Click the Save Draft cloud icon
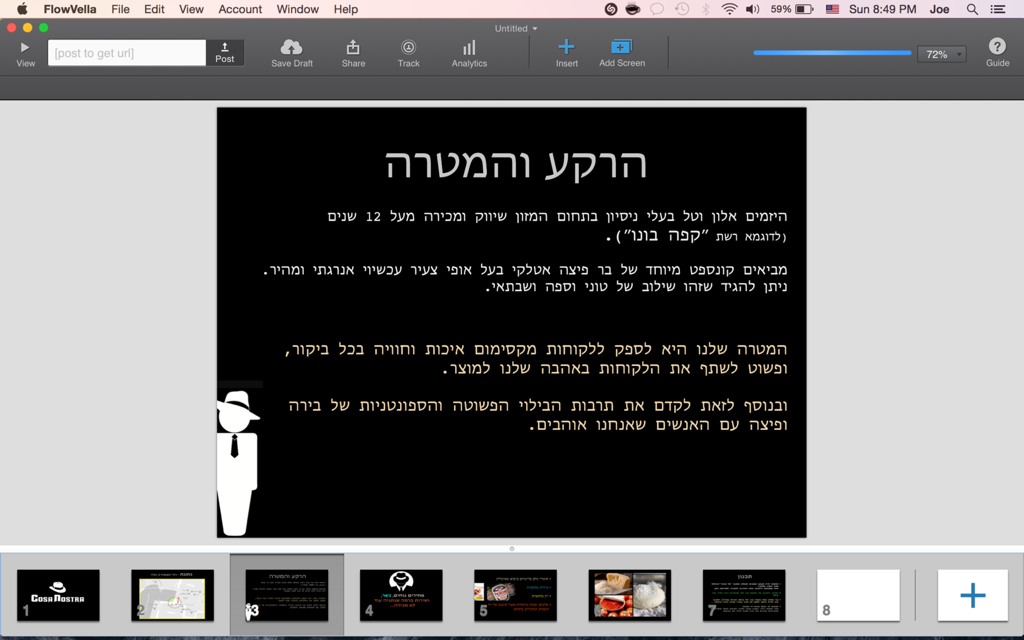Image resolution: width=1024 pixels, height=640 pixels. tap(291, 47)
